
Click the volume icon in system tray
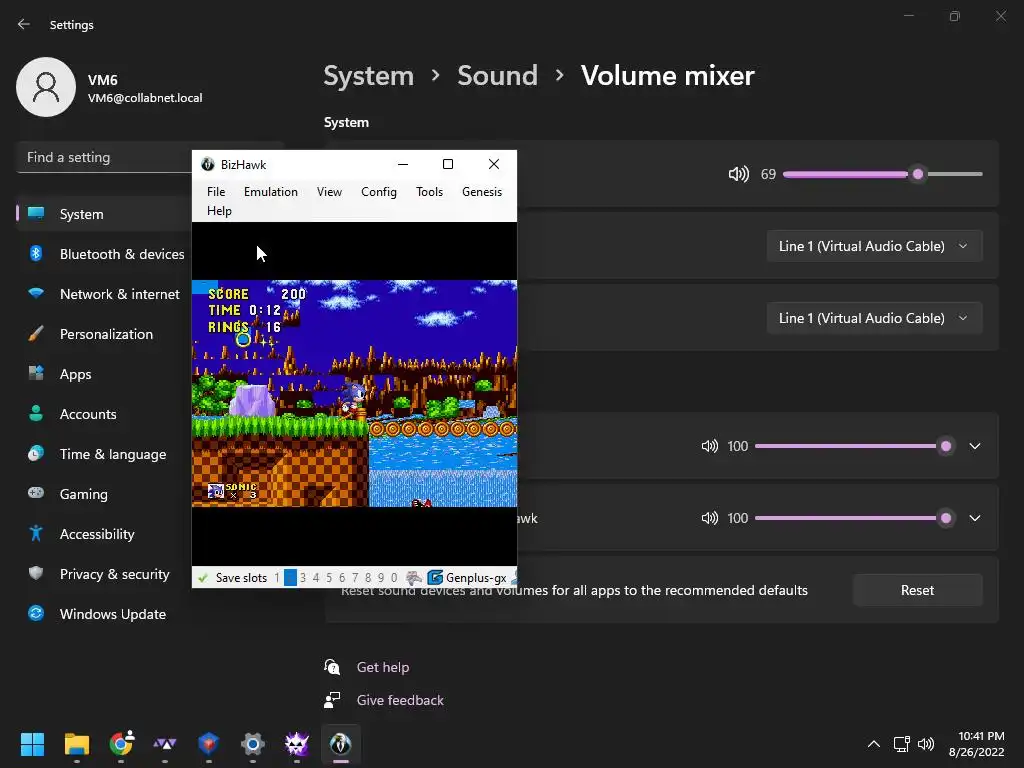pyautogui.click(x=926, y=744)
